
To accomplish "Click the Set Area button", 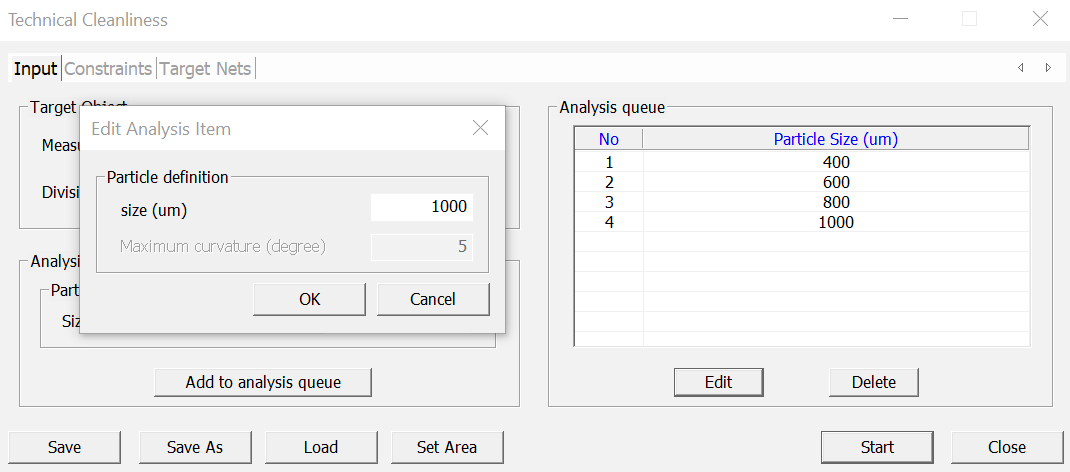I will point(446,447).
